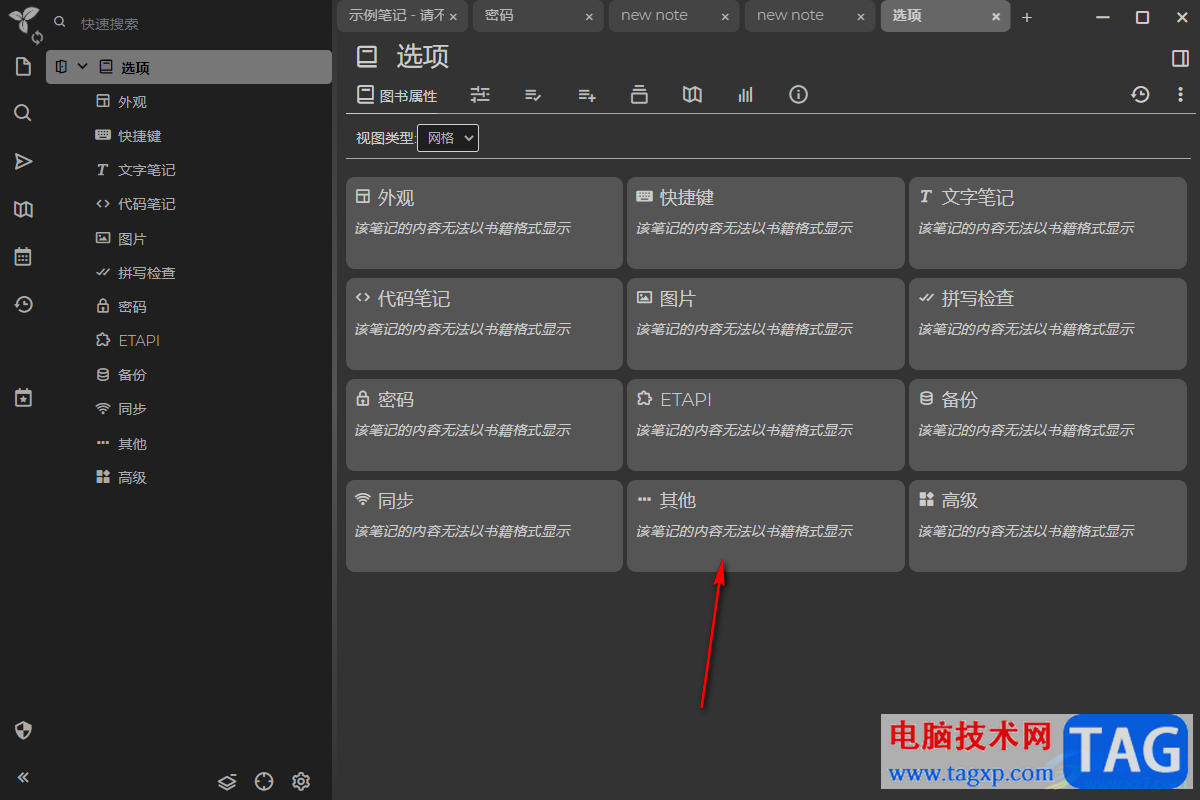Open the 视图类型 dropdown
1200x800 pixels.
pyautogui.click(x=448, y=138)
